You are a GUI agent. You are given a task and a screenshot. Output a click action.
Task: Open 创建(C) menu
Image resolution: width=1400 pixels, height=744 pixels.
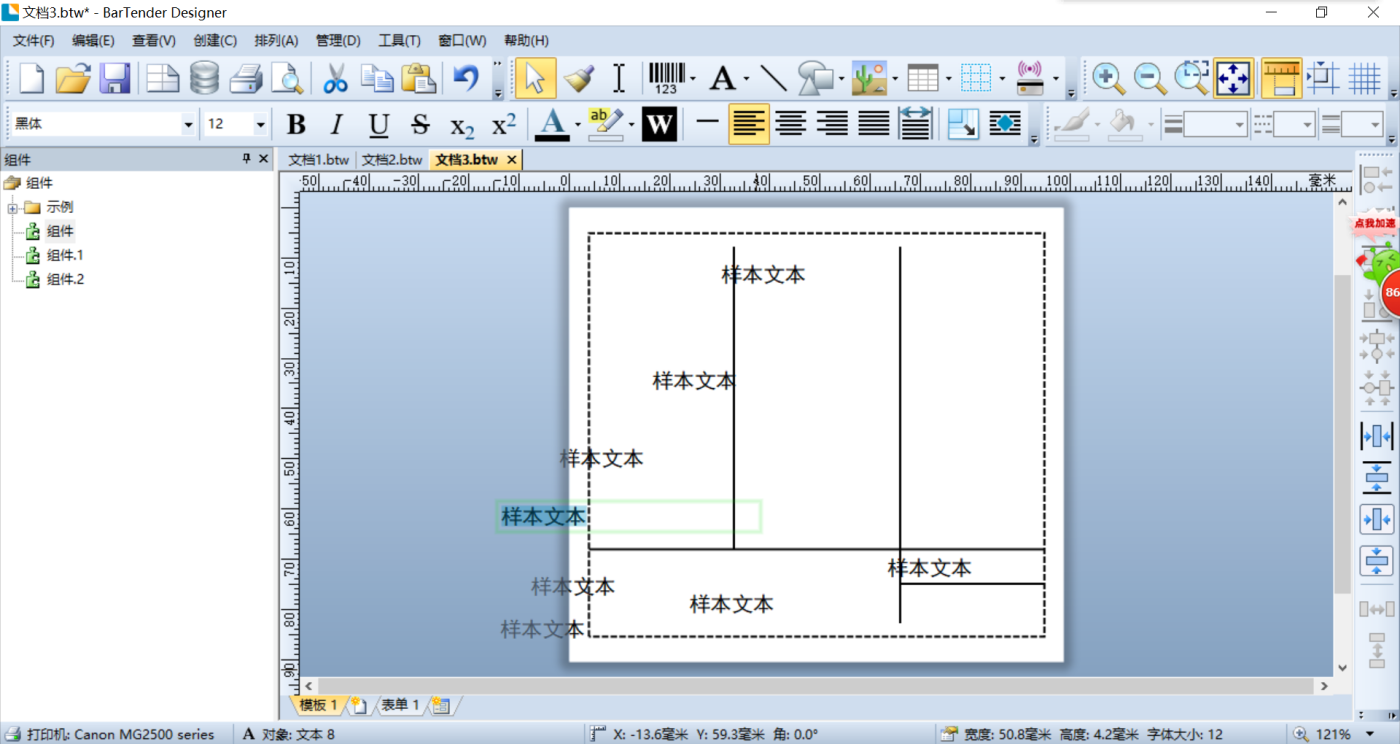pos(215,41)
